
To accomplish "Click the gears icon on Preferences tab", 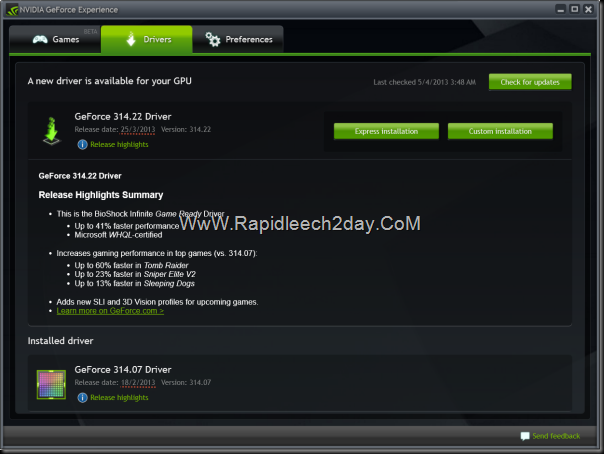I will tap(213, 39).
